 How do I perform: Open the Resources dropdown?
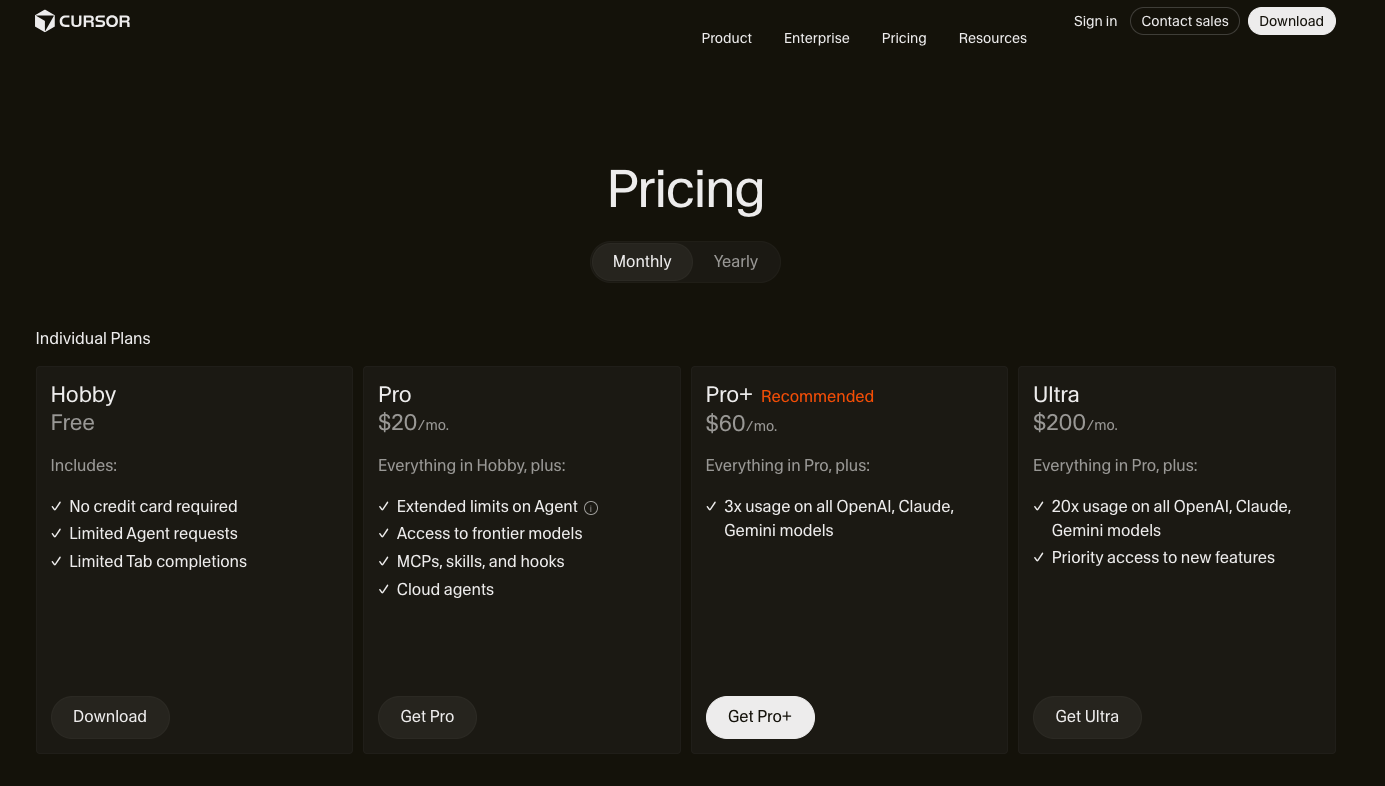click(992, 38)
